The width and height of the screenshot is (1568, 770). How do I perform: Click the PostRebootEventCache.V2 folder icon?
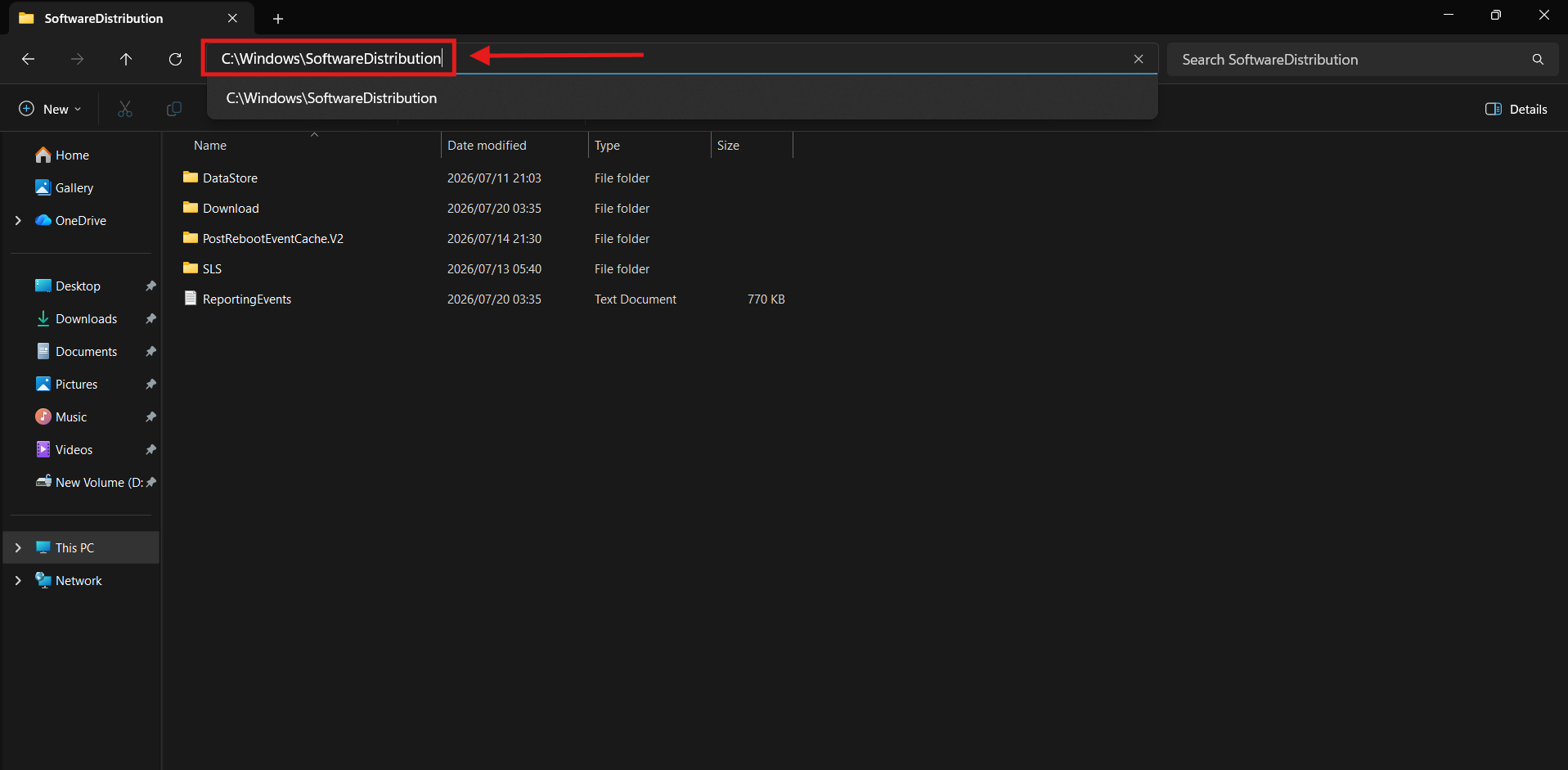(191, 237)
